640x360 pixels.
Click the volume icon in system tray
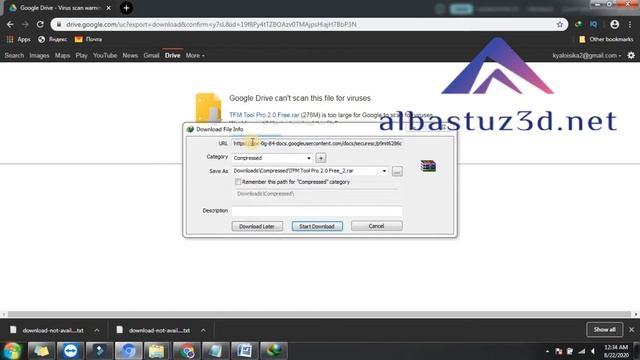point(593,351)
